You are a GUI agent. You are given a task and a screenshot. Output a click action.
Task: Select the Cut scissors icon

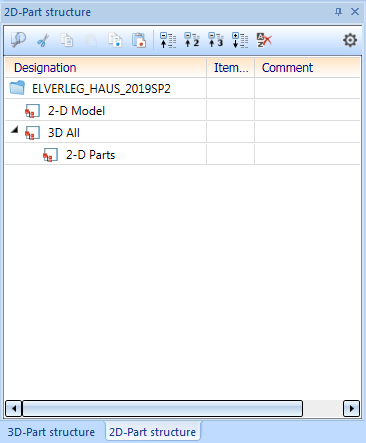point(43,40)
